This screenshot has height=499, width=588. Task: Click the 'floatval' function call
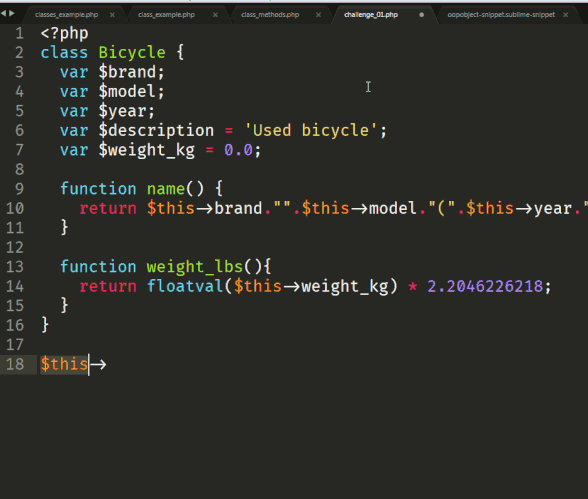click(185, 286)
